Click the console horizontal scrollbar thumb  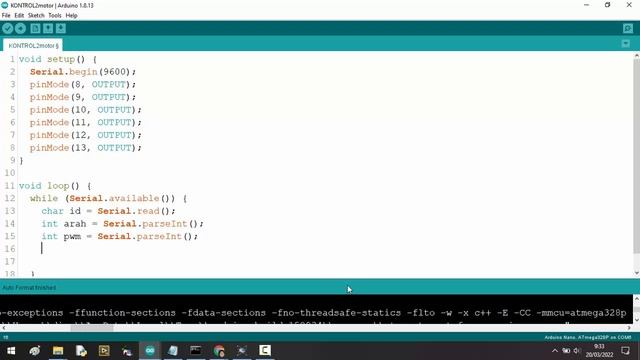[92, 328]
